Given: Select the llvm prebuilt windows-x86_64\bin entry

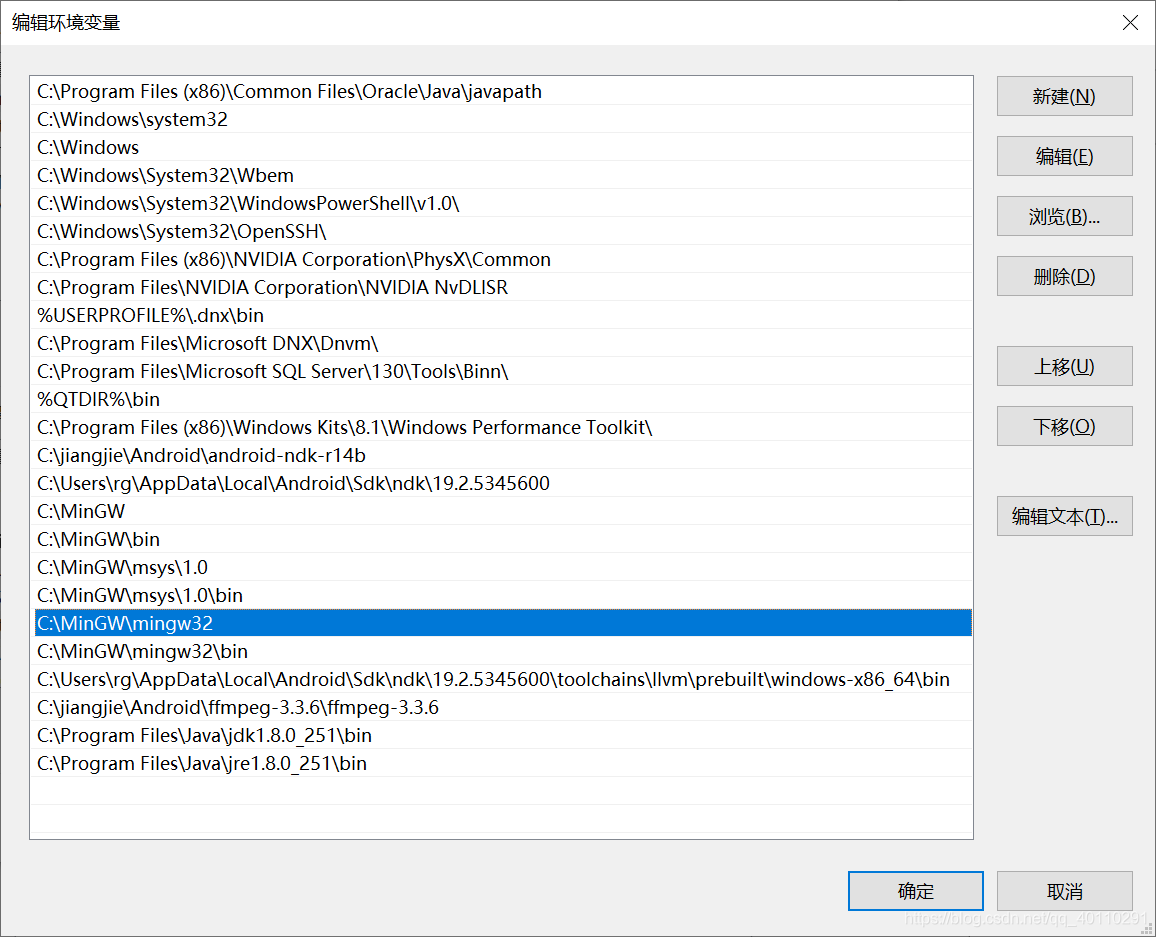Looking at the screenshot, I should pyautogui.click(x=503, y=680).
